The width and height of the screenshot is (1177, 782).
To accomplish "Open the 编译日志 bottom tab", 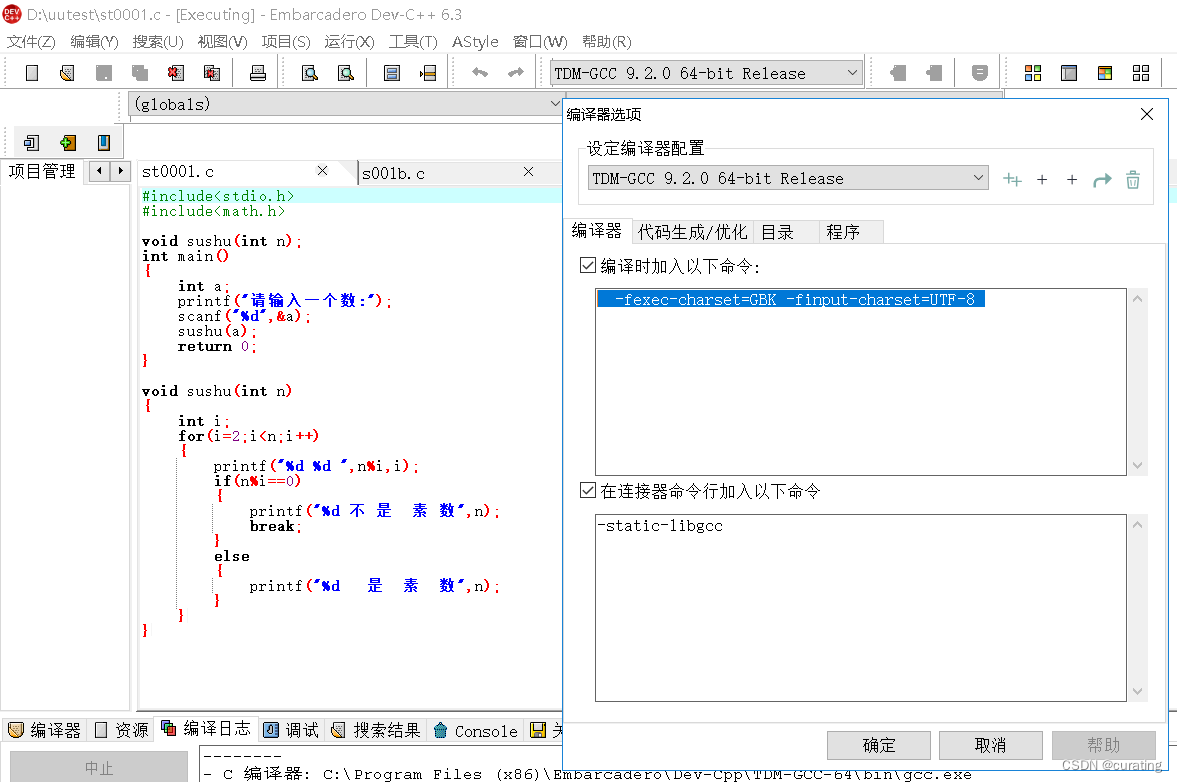I will click(207, 729).
